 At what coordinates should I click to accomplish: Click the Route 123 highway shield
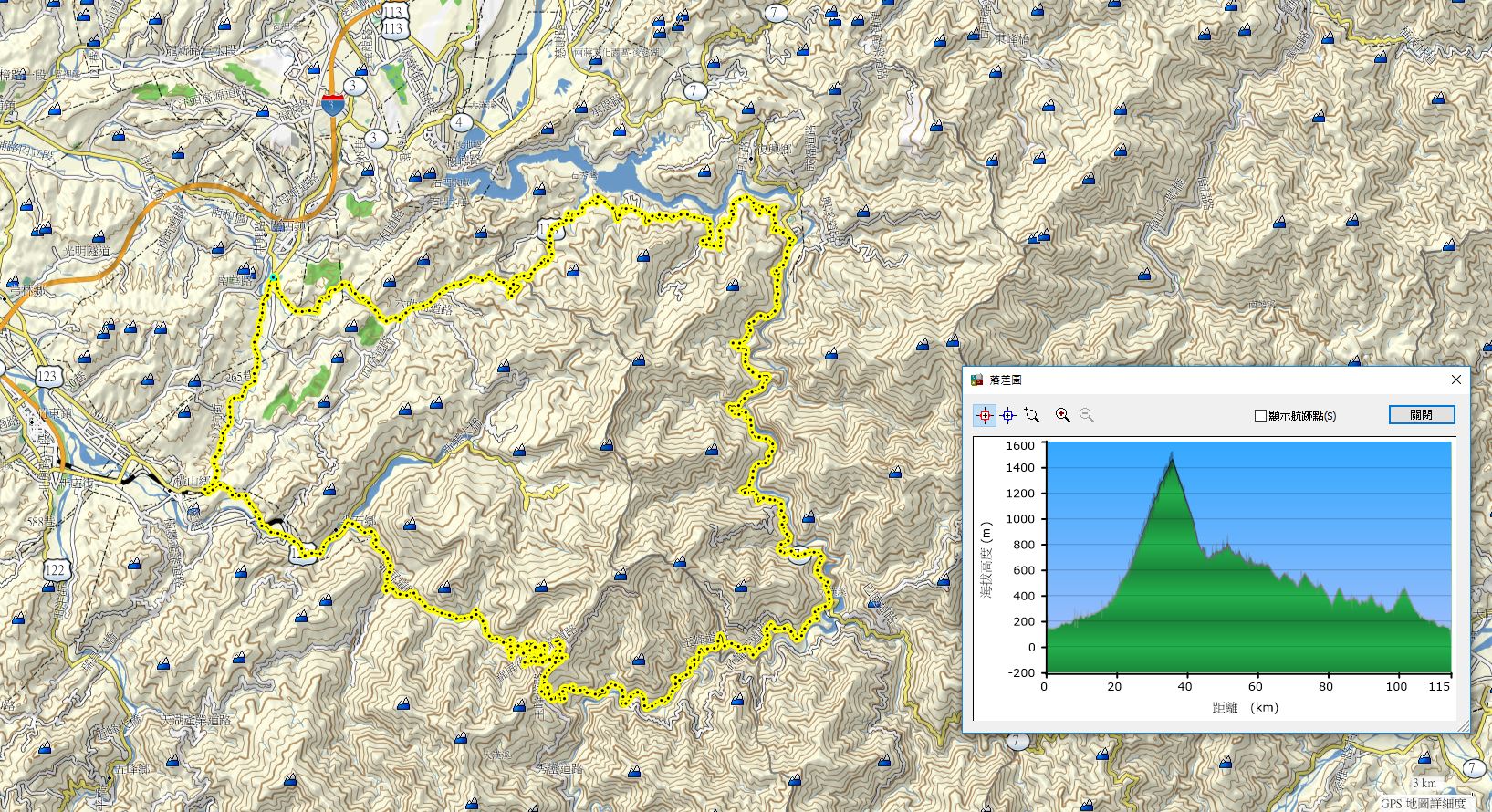[48, 376]
